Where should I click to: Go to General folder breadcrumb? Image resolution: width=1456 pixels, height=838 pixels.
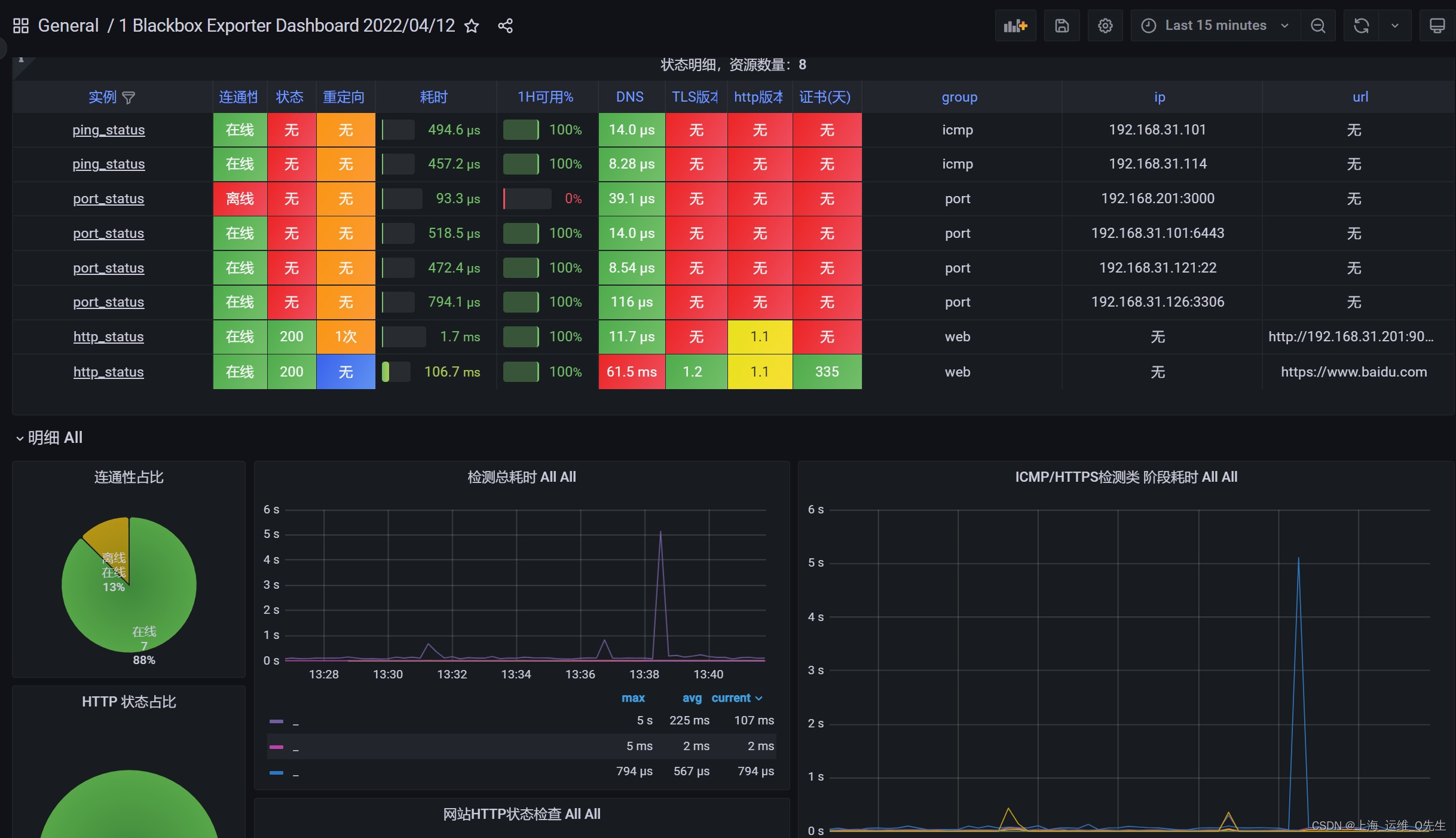click(68, 26)
